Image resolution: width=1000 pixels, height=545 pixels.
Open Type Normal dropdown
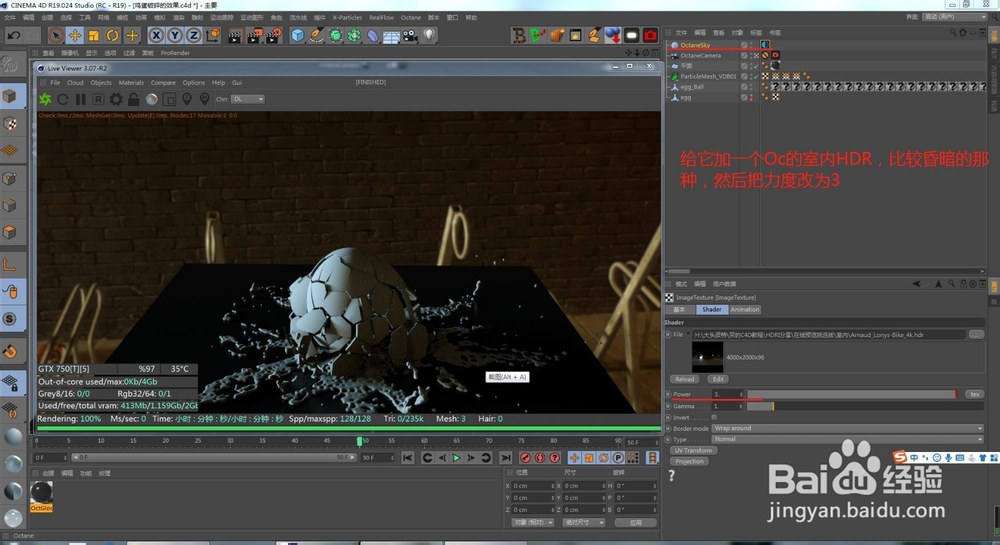tap(848, 439)
